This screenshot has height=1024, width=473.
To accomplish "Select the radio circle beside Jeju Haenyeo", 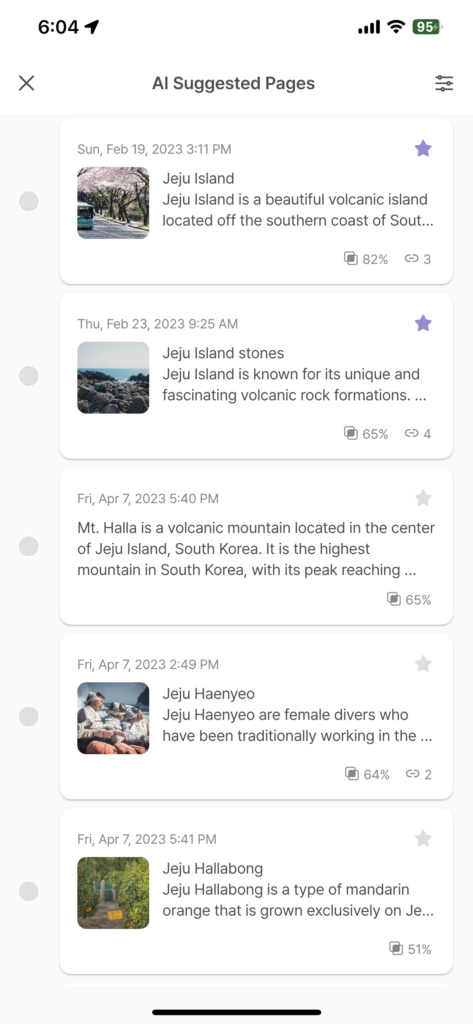I will coord(28,716).
